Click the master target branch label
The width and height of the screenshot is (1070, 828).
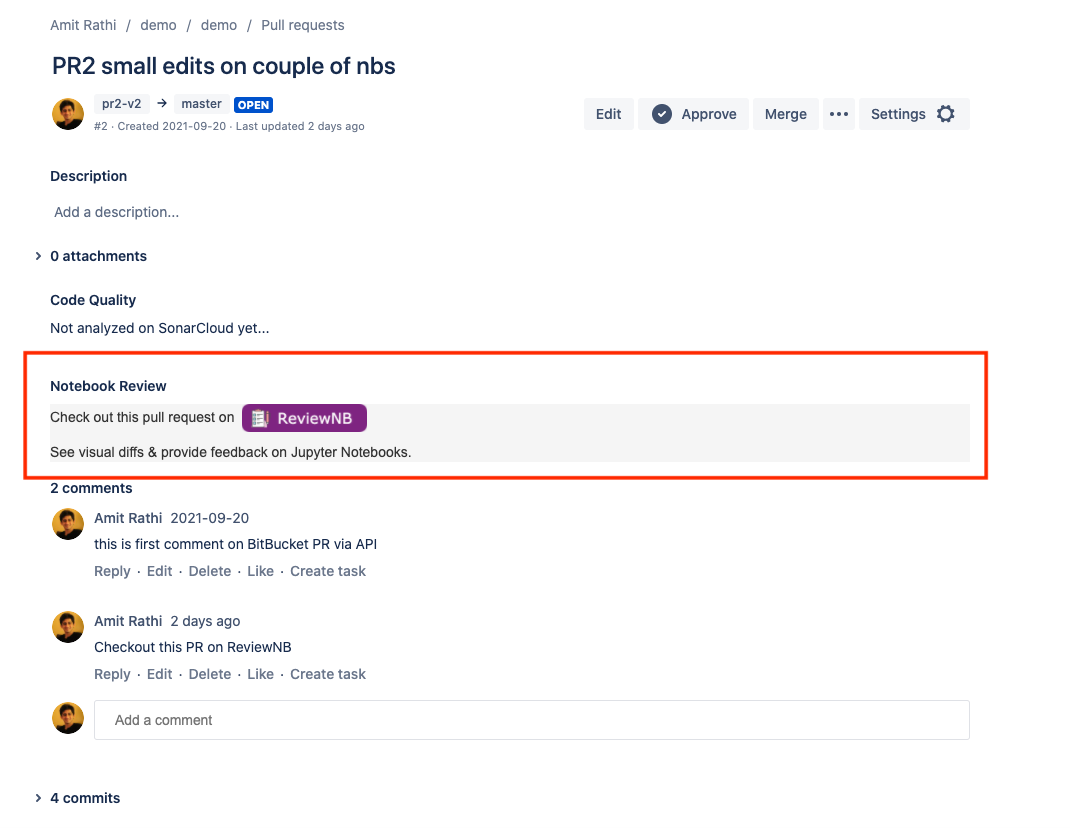coord(201,104)
